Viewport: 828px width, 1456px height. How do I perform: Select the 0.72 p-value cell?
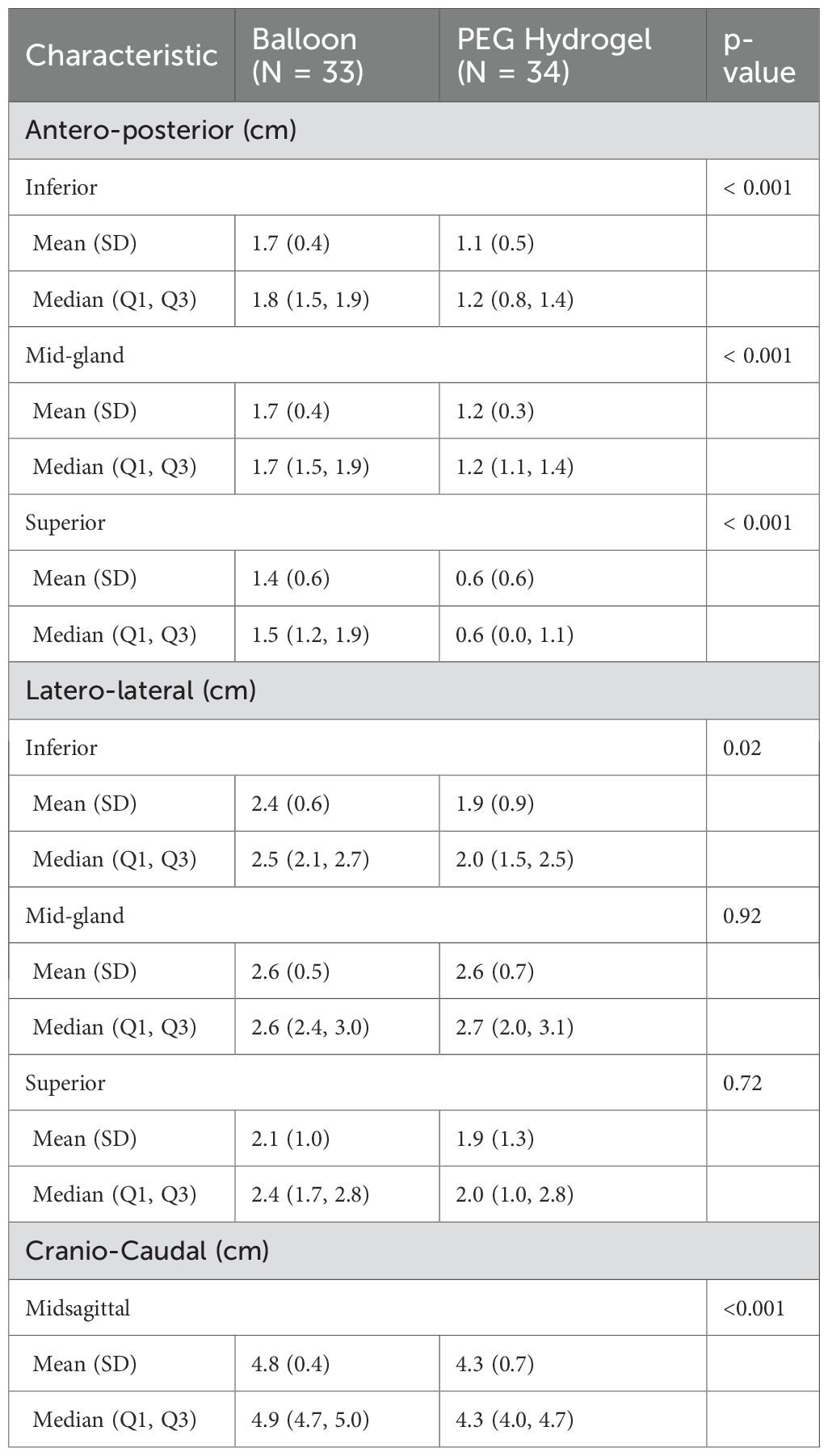(x=742, y=1083)
